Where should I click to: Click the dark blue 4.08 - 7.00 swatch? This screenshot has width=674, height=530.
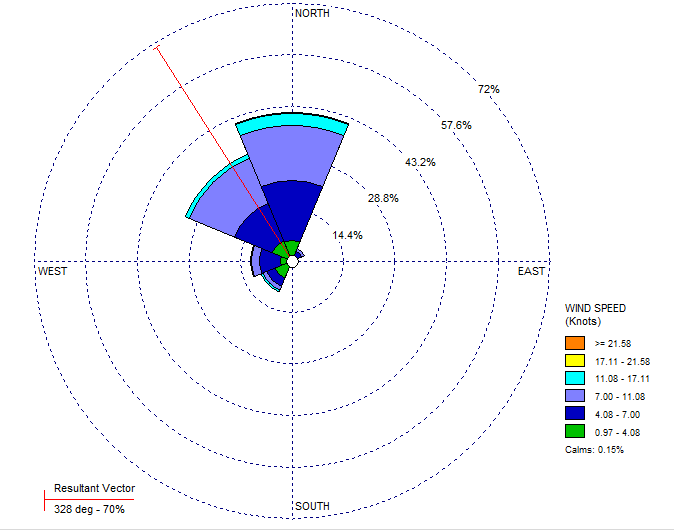pyautogui.click(x=574, y=414)
